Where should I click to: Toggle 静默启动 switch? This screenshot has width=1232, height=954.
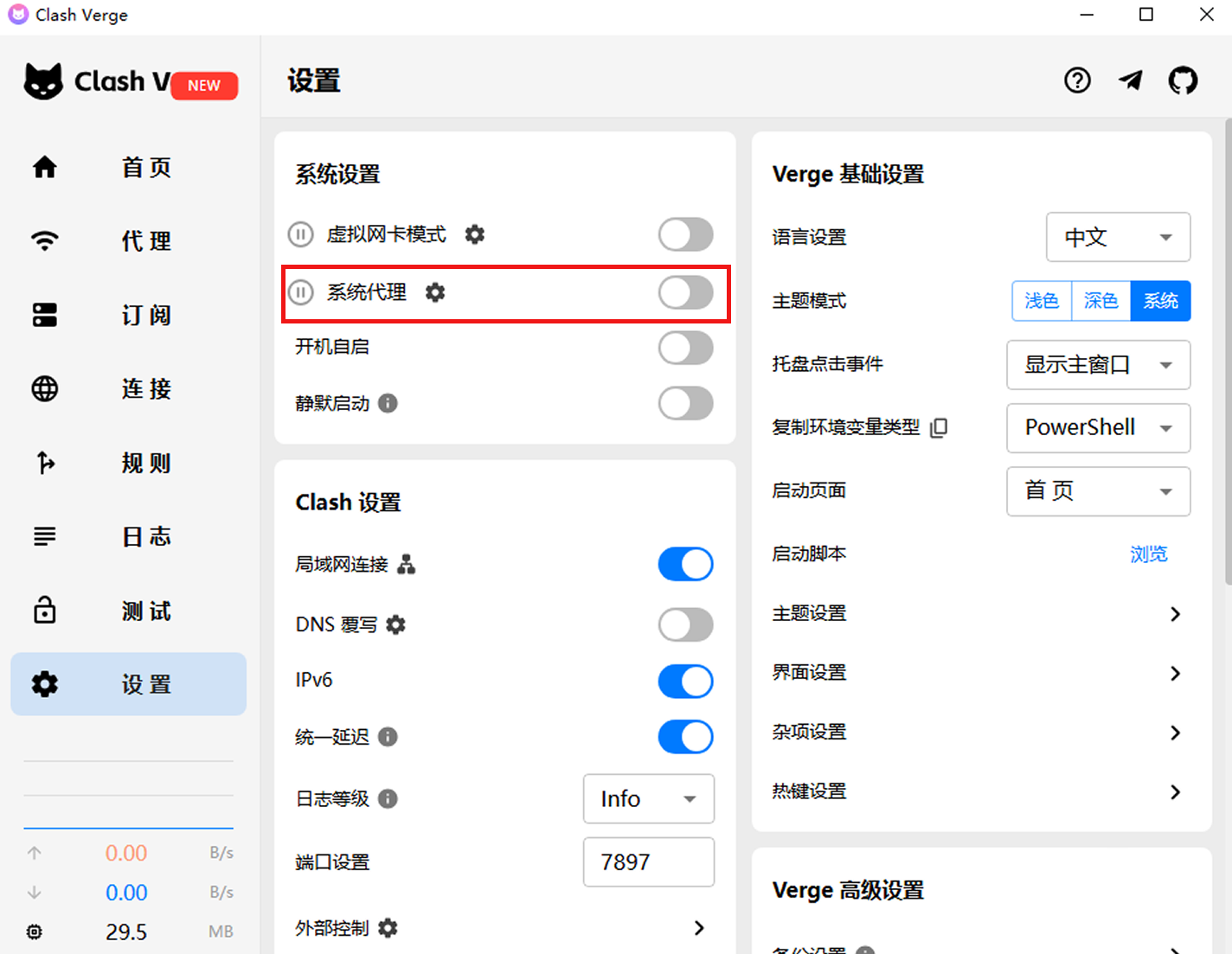click(x=686, y=403)
